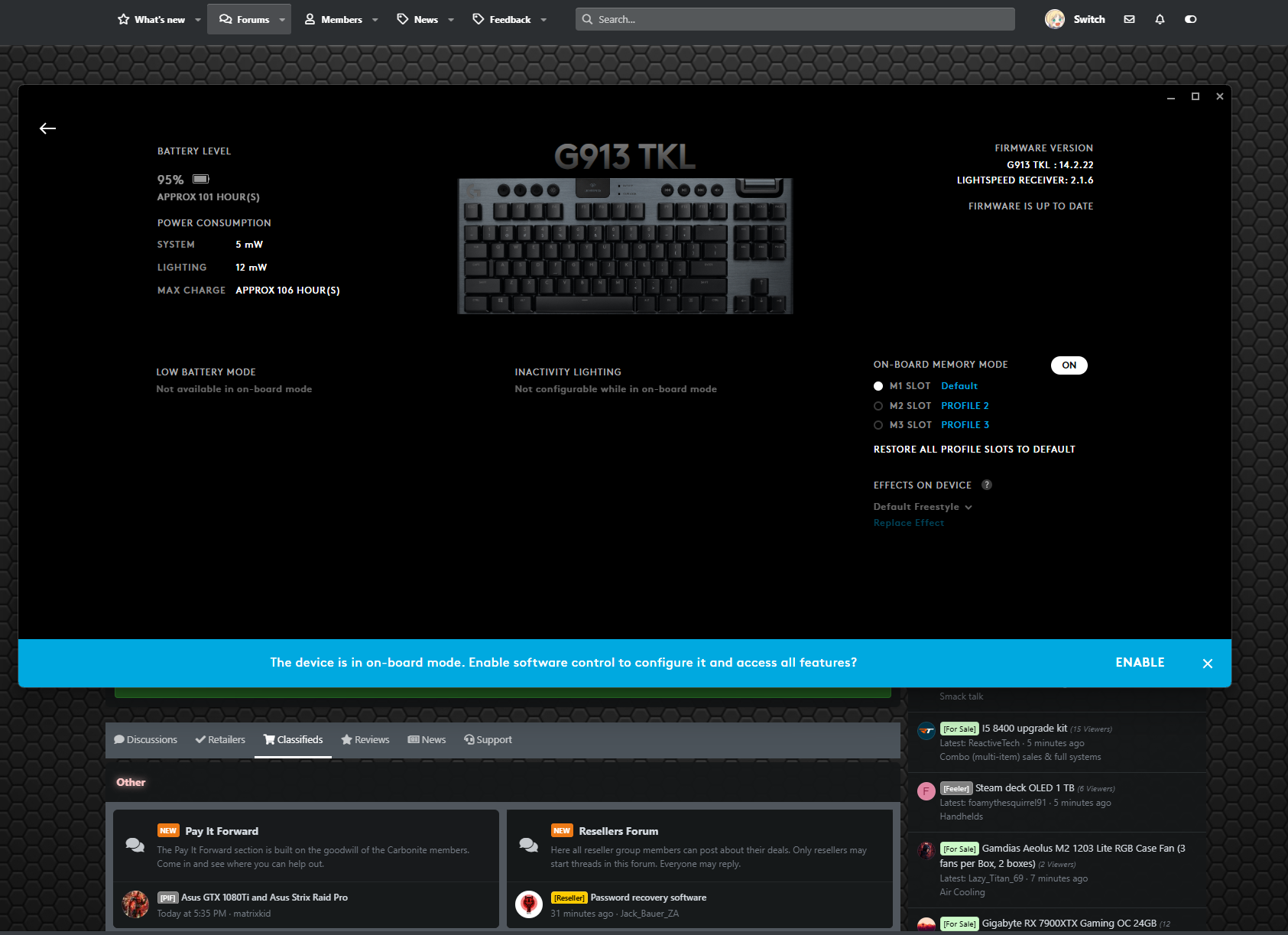Click the Steam deck OLED poster avatar F

click(x=926, y=791)
